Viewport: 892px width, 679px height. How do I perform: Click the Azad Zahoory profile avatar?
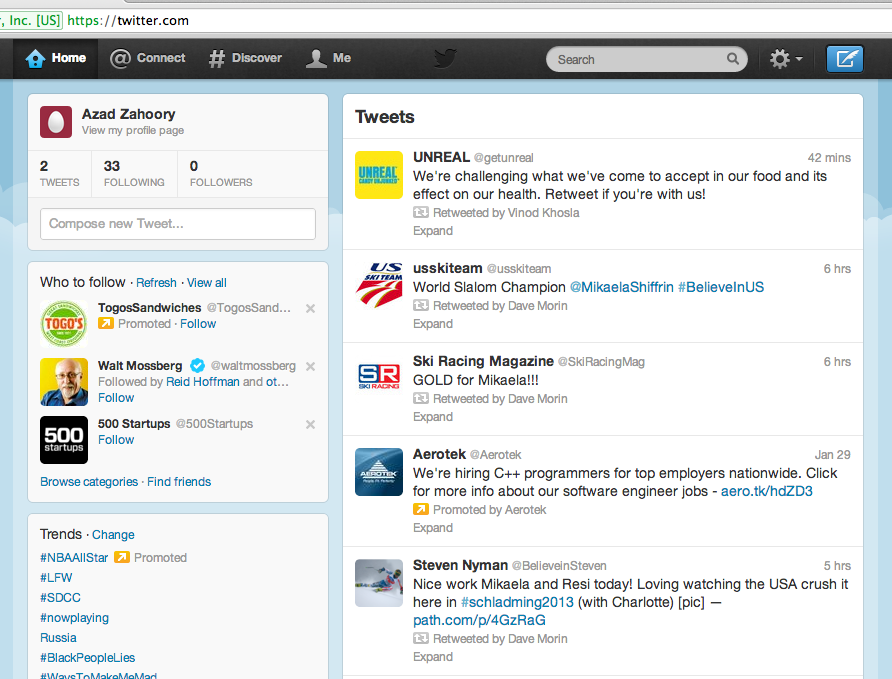(56, 122)
